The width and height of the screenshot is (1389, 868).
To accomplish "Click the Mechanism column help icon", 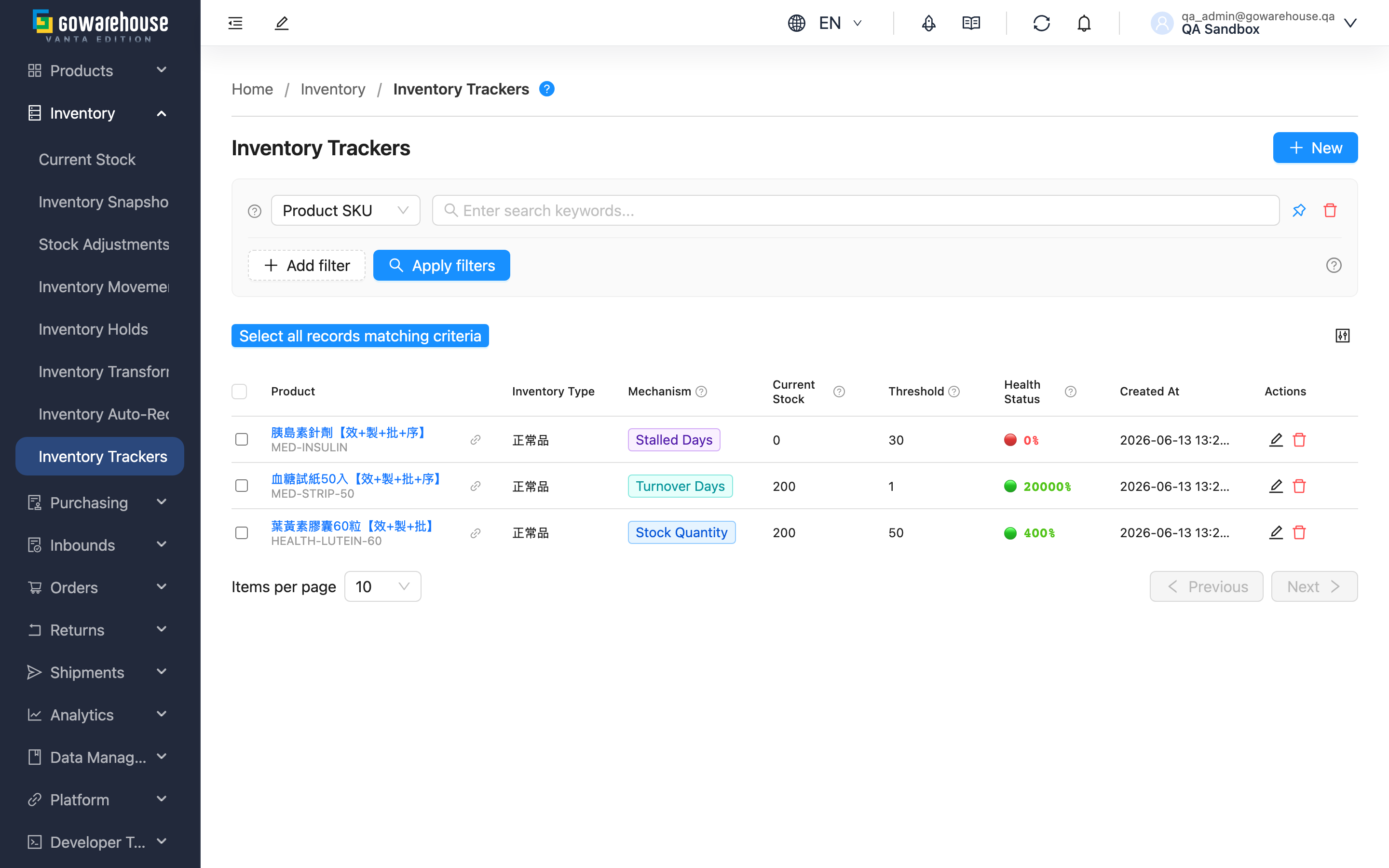I will point(701,392).
